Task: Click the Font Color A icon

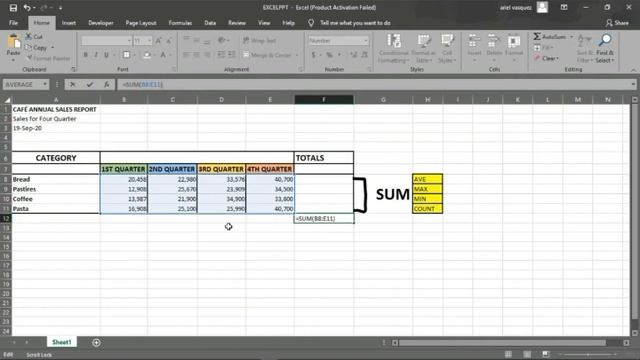Action: pos(163,55)
